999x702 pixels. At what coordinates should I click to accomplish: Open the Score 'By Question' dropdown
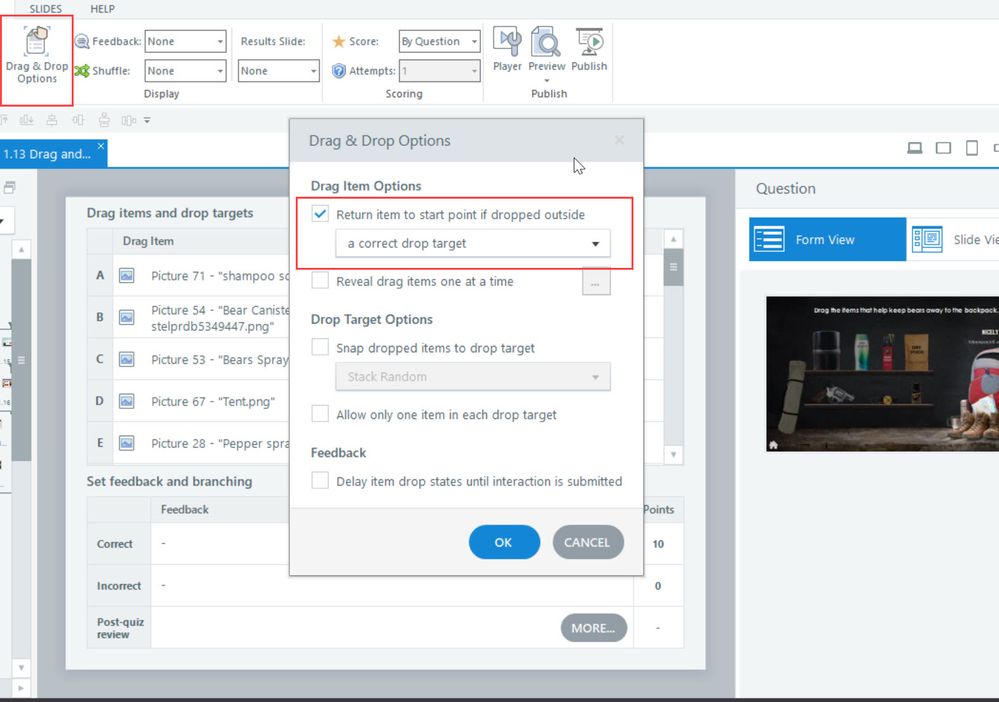click(x=439, y=42)
